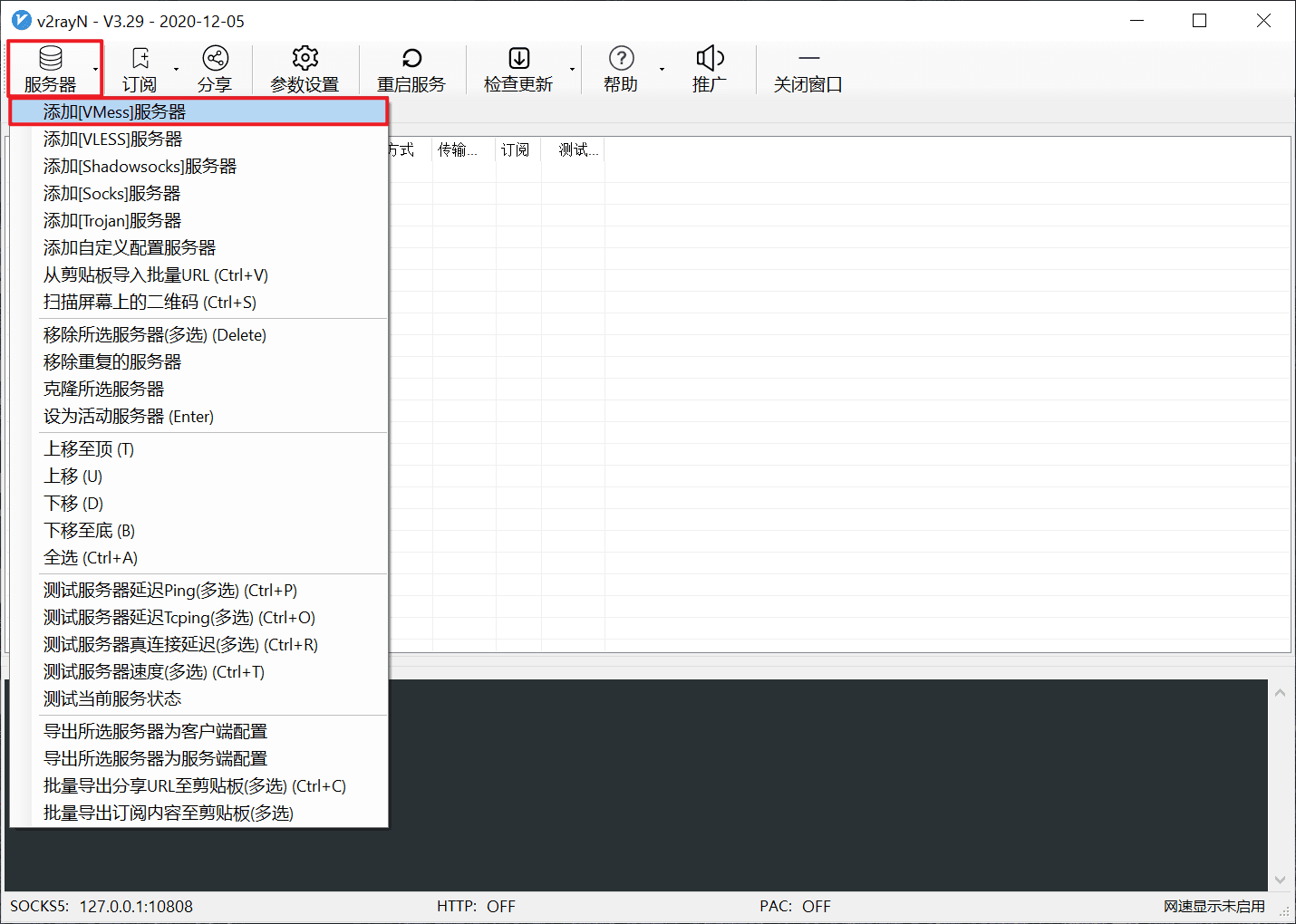Image resolution: width=1296 pixels, height=924 pixels.
Task: Select 全选 (Ctrl+A)
Action: click(x=198, y=557)
